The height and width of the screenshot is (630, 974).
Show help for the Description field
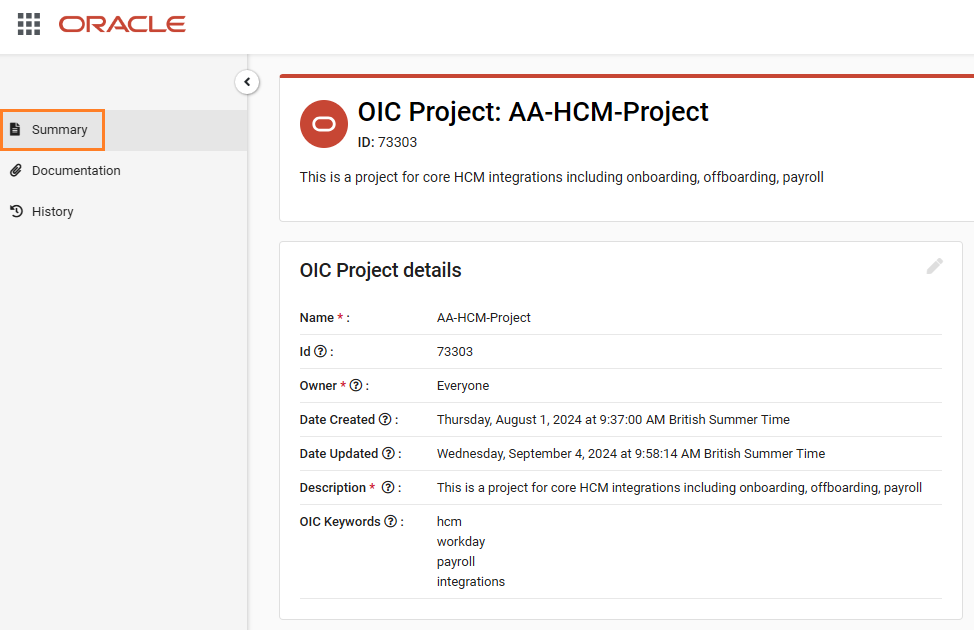click(388, 488)
